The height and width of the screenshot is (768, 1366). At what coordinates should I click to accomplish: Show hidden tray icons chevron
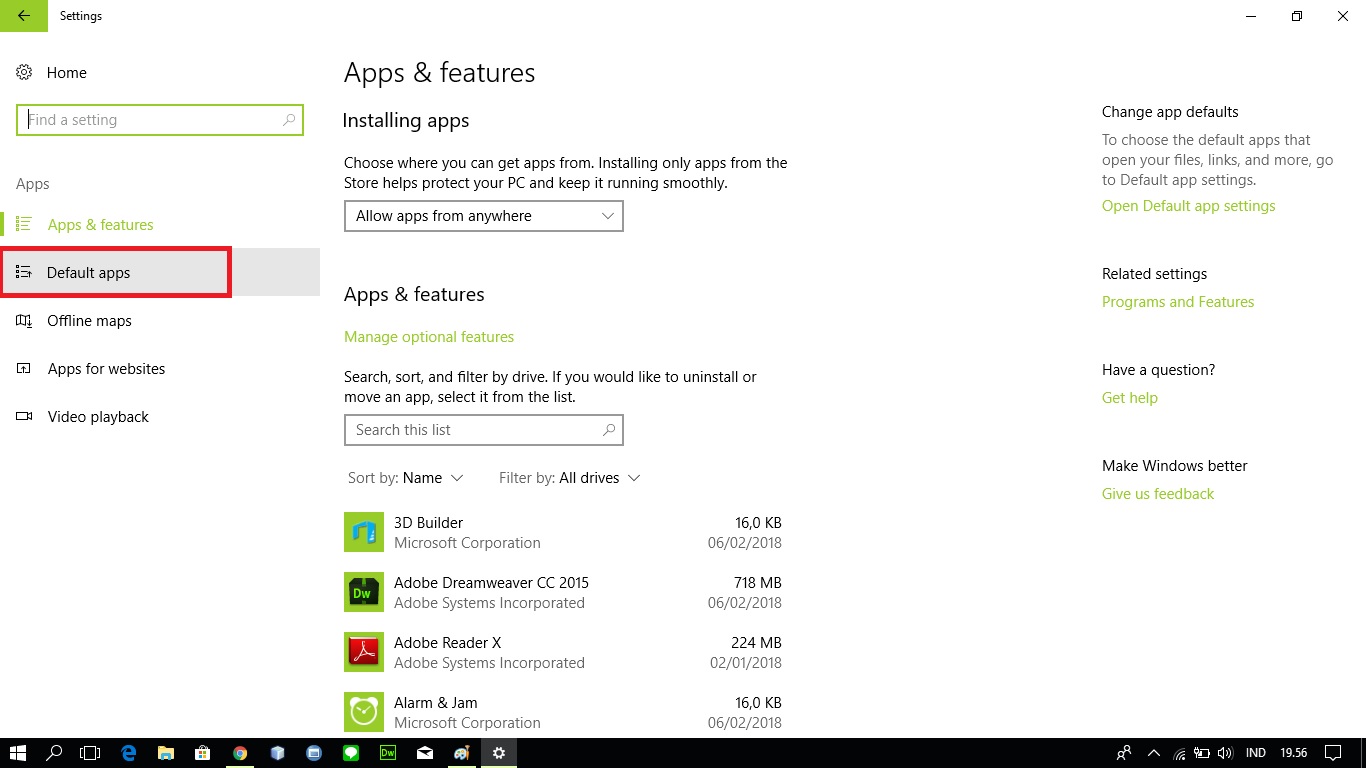pos(1154,753)
